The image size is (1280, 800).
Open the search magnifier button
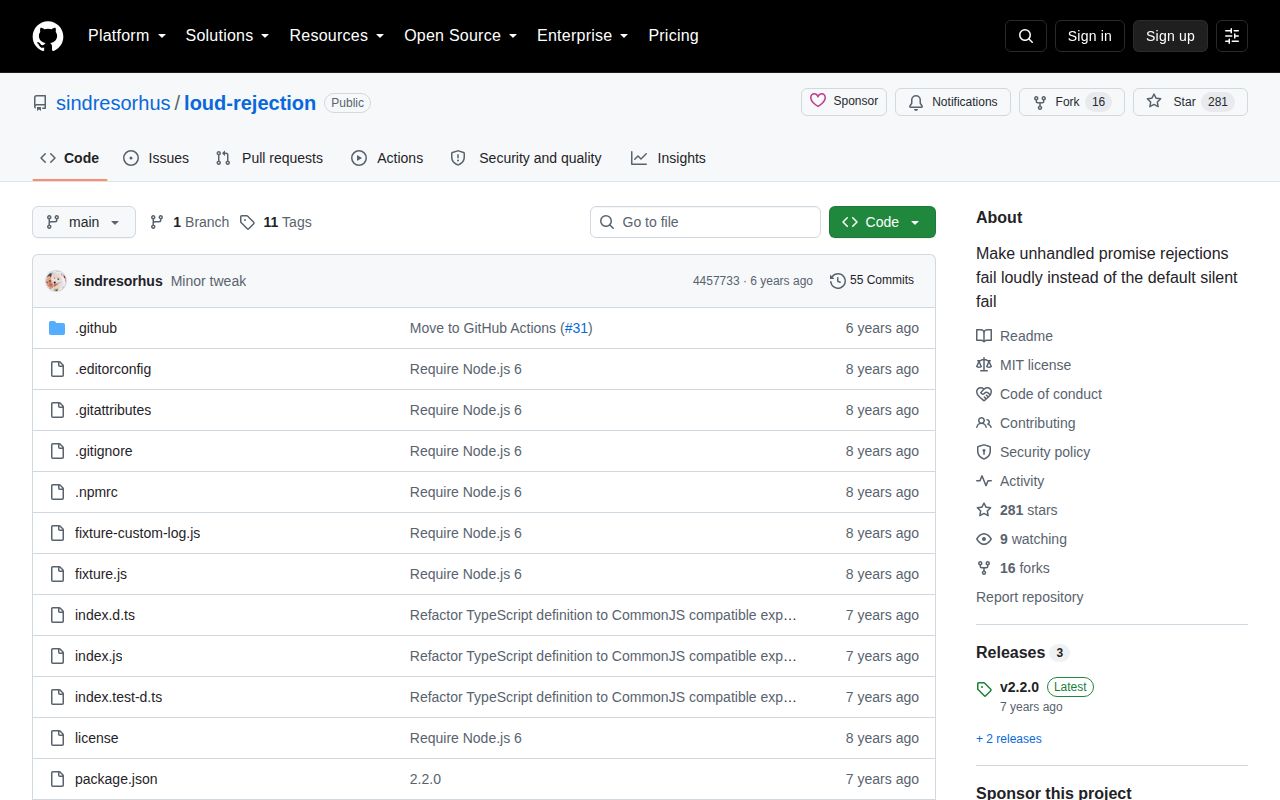pyautogui.click(x=1026, y=36)
